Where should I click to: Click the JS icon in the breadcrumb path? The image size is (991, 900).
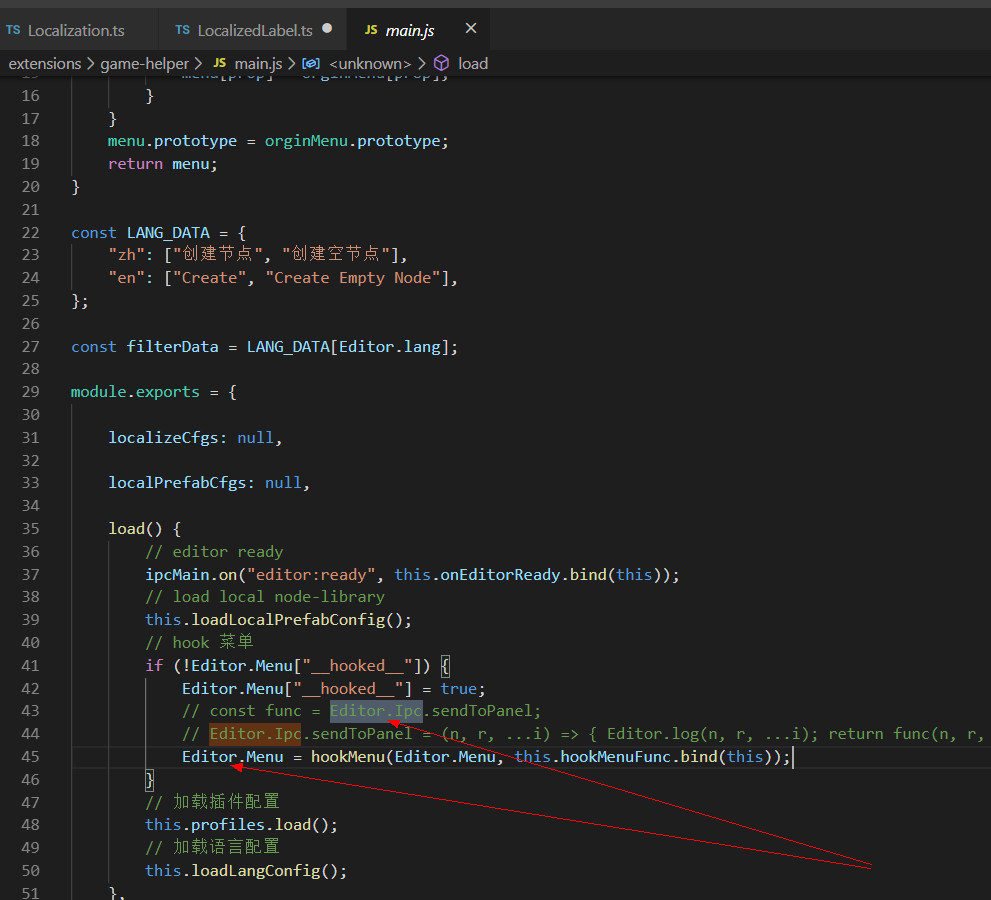(220, 63)
